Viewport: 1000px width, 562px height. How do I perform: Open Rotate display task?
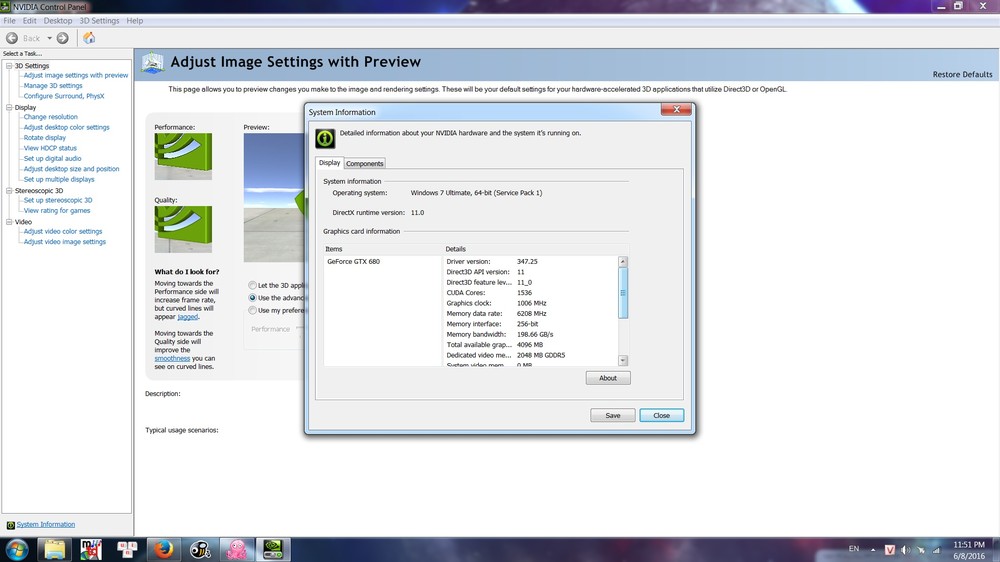(45, 137)
